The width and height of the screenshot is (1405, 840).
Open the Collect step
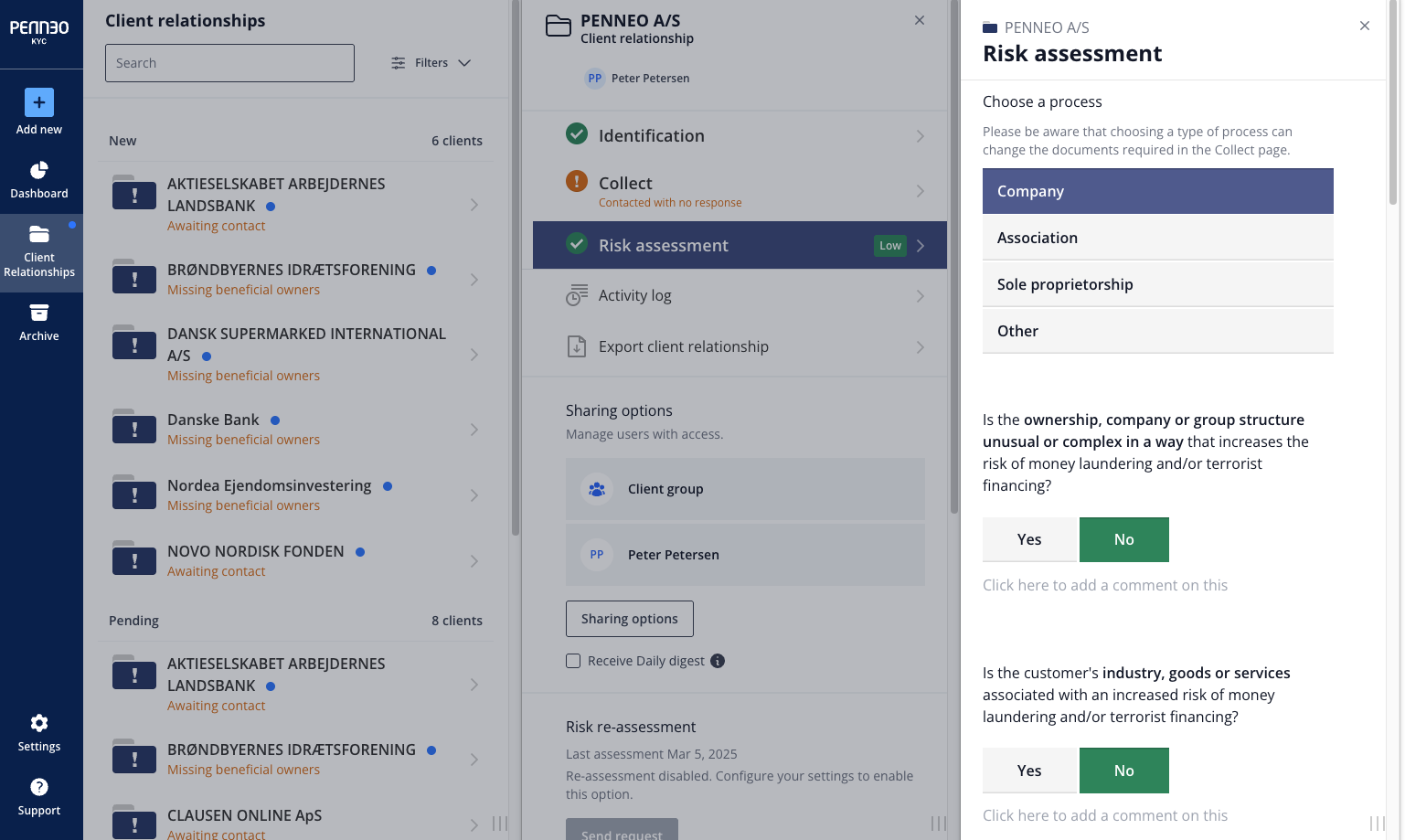coord(740,191)
